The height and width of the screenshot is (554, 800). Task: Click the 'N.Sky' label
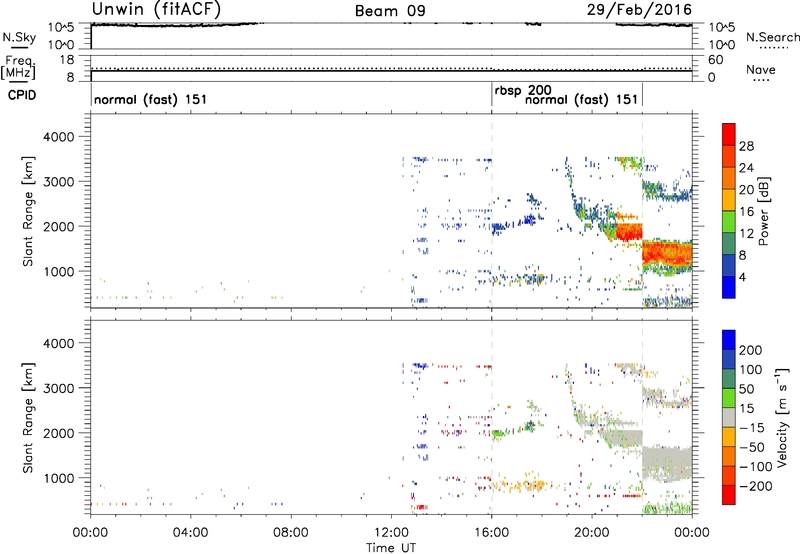coord(19,37)
